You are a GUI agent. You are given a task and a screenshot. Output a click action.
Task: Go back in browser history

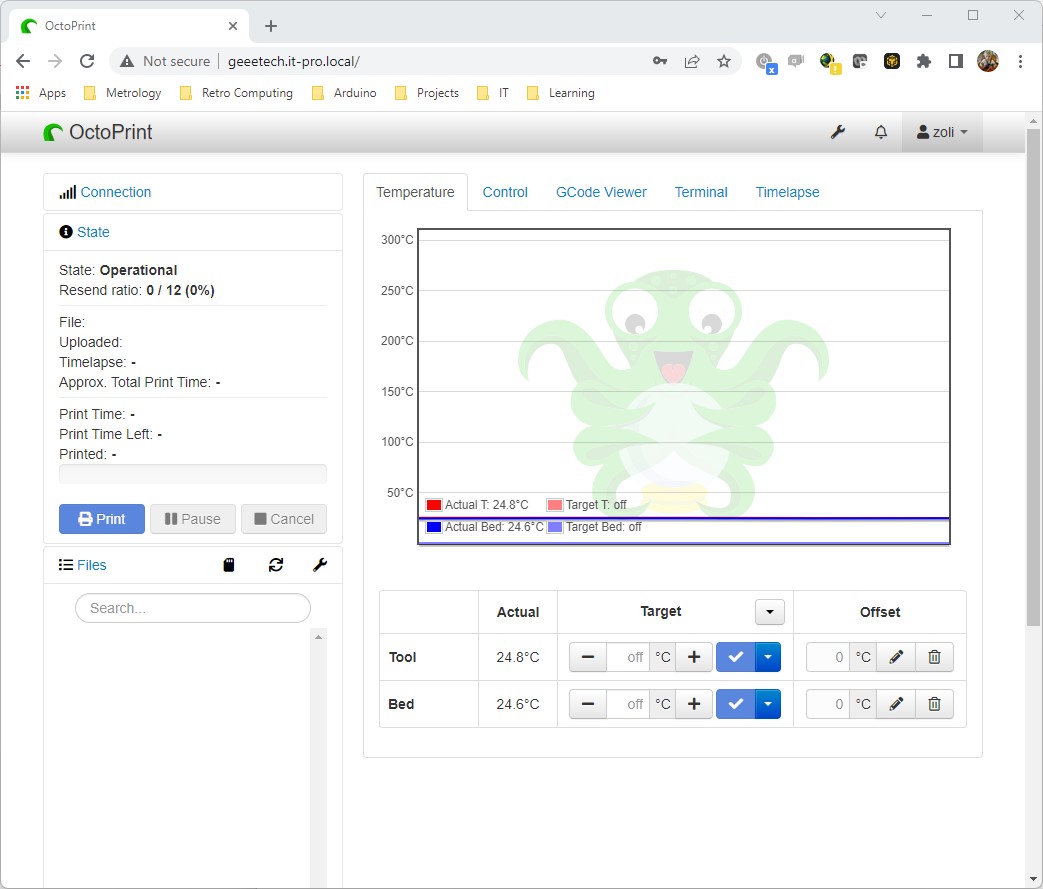pyautogui.click(x=23, y=61)
